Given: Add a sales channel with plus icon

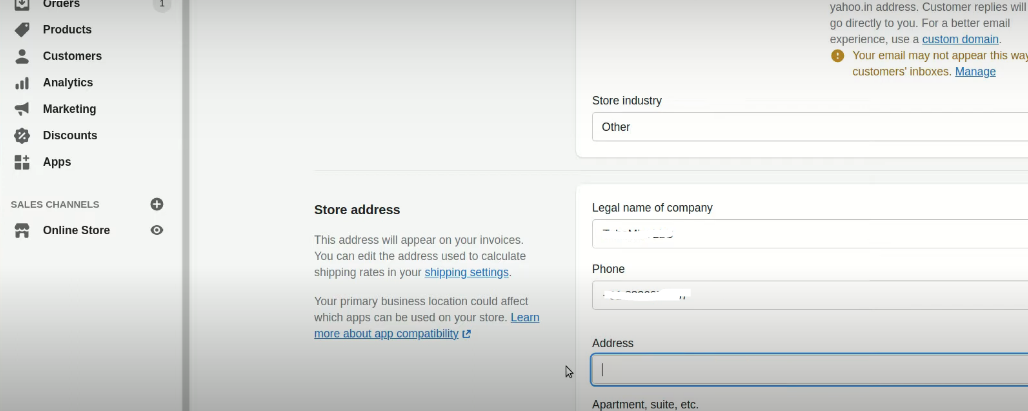Looking at the screenshot, I should coord(157,204).
